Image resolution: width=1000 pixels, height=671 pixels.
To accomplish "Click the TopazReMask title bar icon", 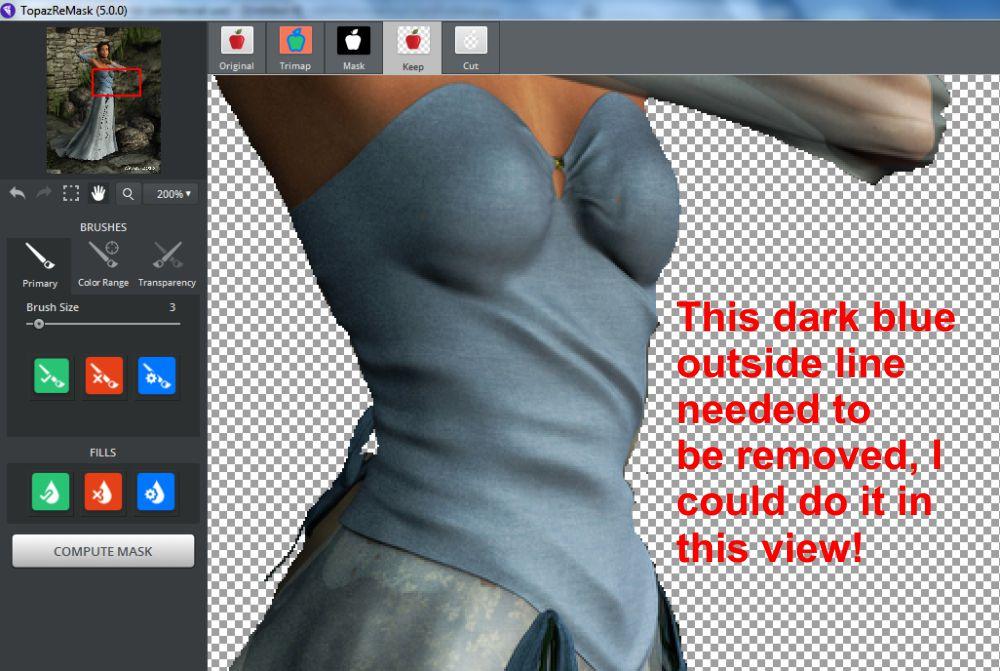I will point(8,10).
